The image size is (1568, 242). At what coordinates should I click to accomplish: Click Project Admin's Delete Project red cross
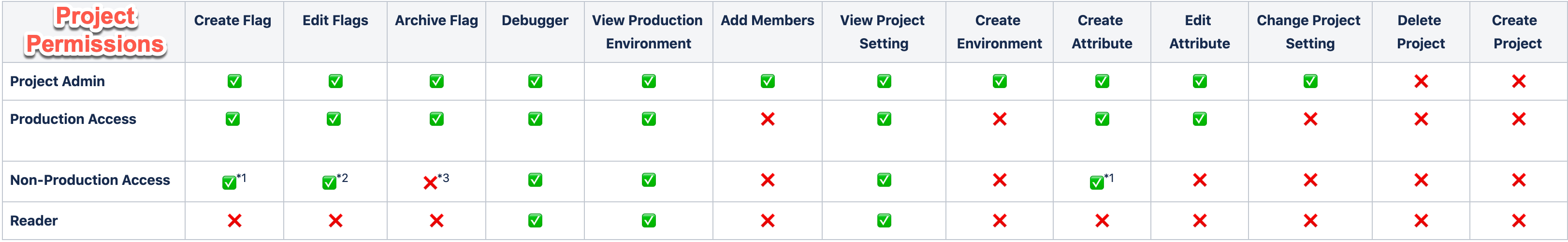1421,81
